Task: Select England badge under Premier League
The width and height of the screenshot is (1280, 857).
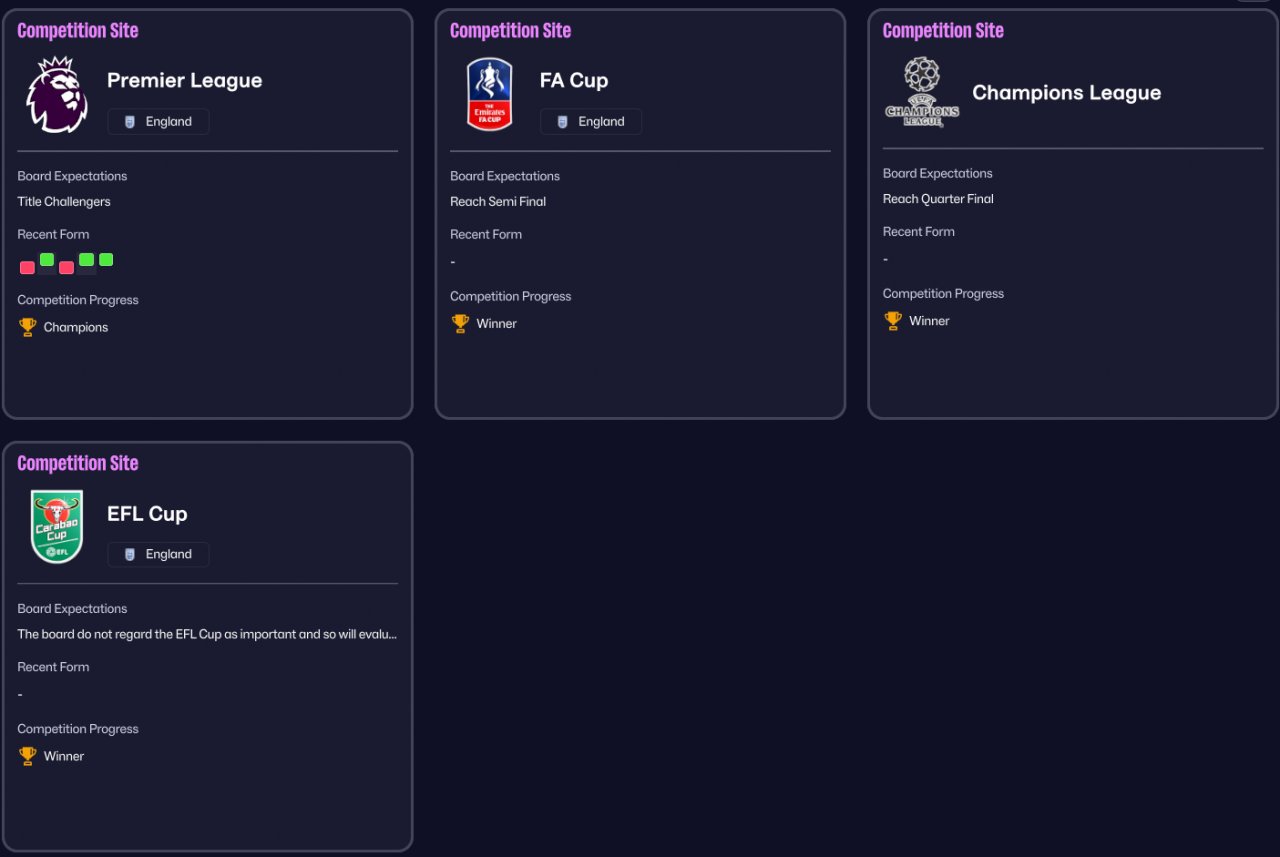Action: pos(158,122)
